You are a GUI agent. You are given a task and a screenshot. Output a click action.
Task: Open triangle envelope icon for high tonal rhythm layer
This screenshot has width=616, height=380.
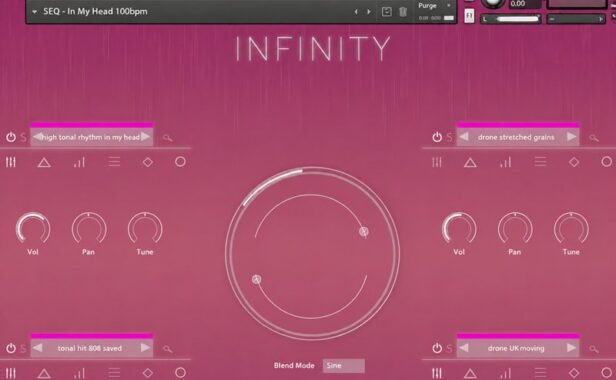click(x=44, y=162)
